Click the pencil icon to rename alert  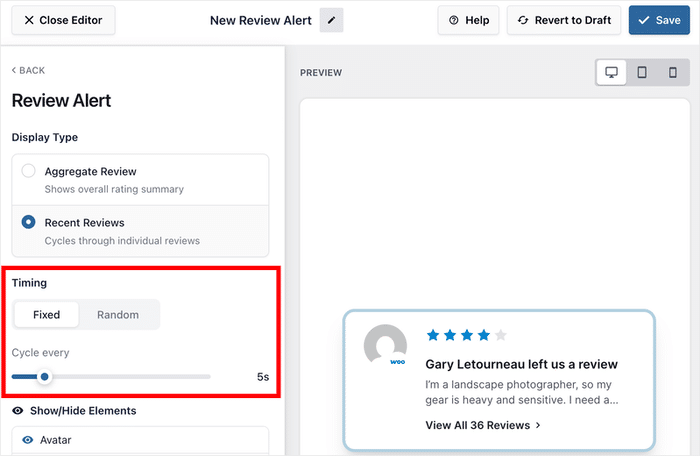(x=331, y=20)
